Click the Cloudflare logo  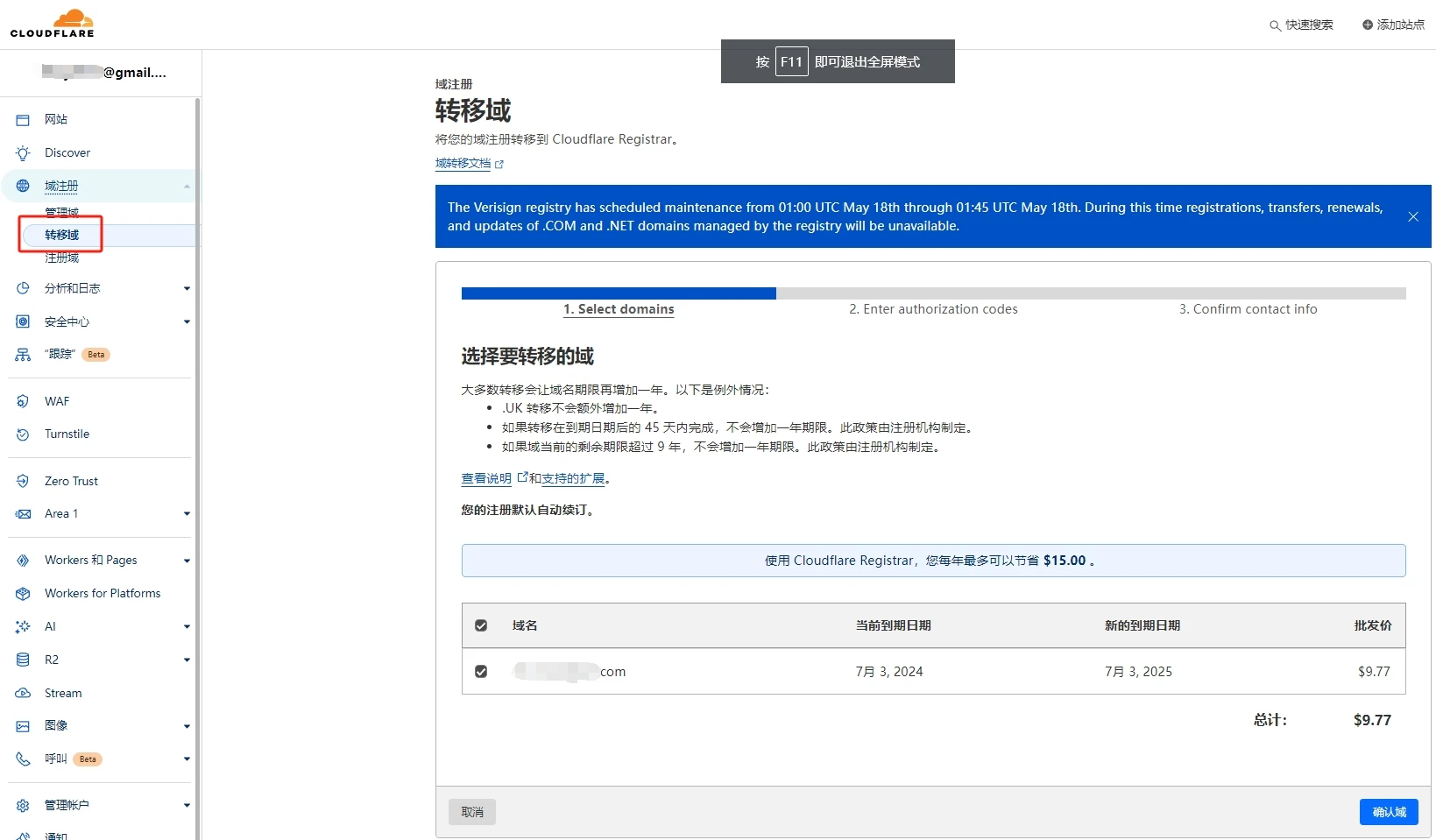[53, 24]
